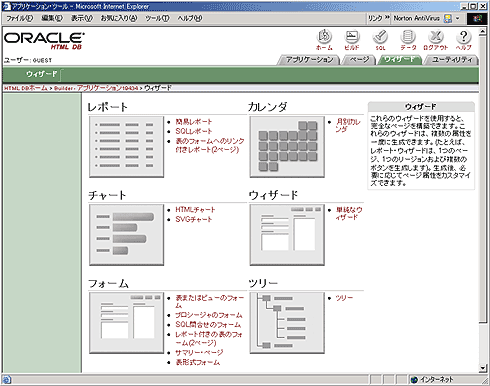Open the お気に入り(A) menu
Screen dimensions: 490x386
point(119,18)
